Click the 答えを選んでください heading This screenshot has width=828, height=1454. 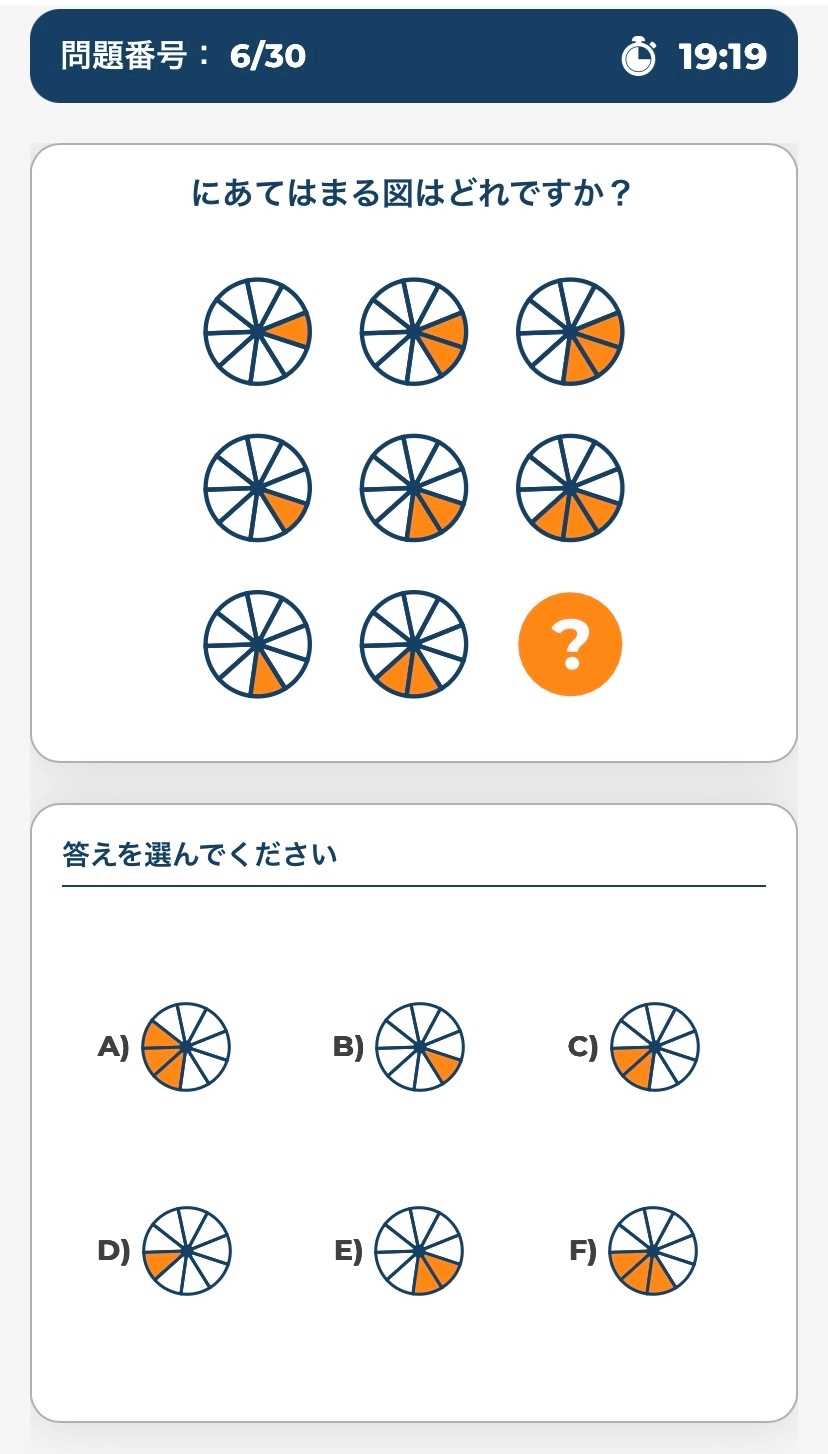point(200,855)
